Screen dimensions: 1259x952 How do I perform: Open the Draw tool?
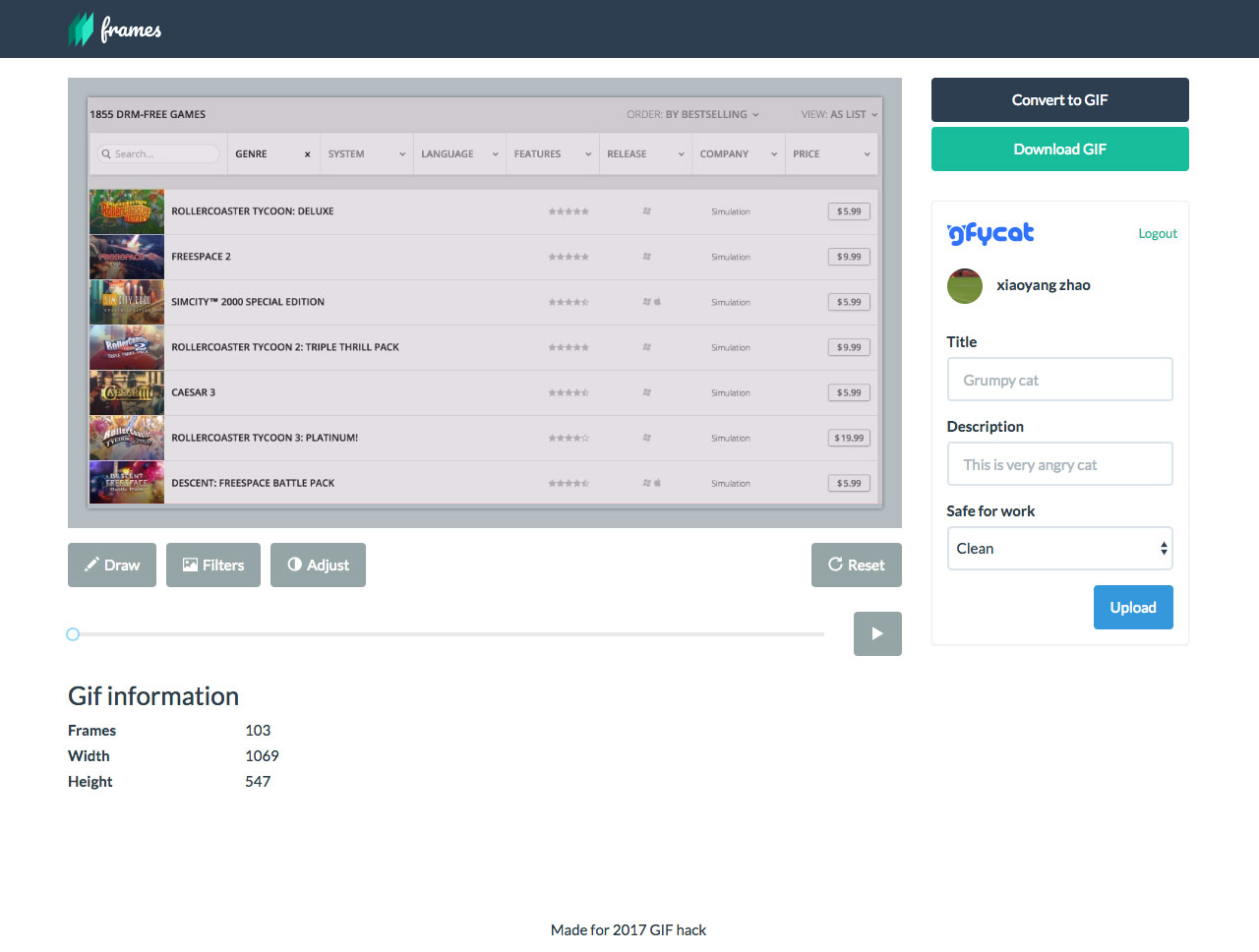pos(112,565)
